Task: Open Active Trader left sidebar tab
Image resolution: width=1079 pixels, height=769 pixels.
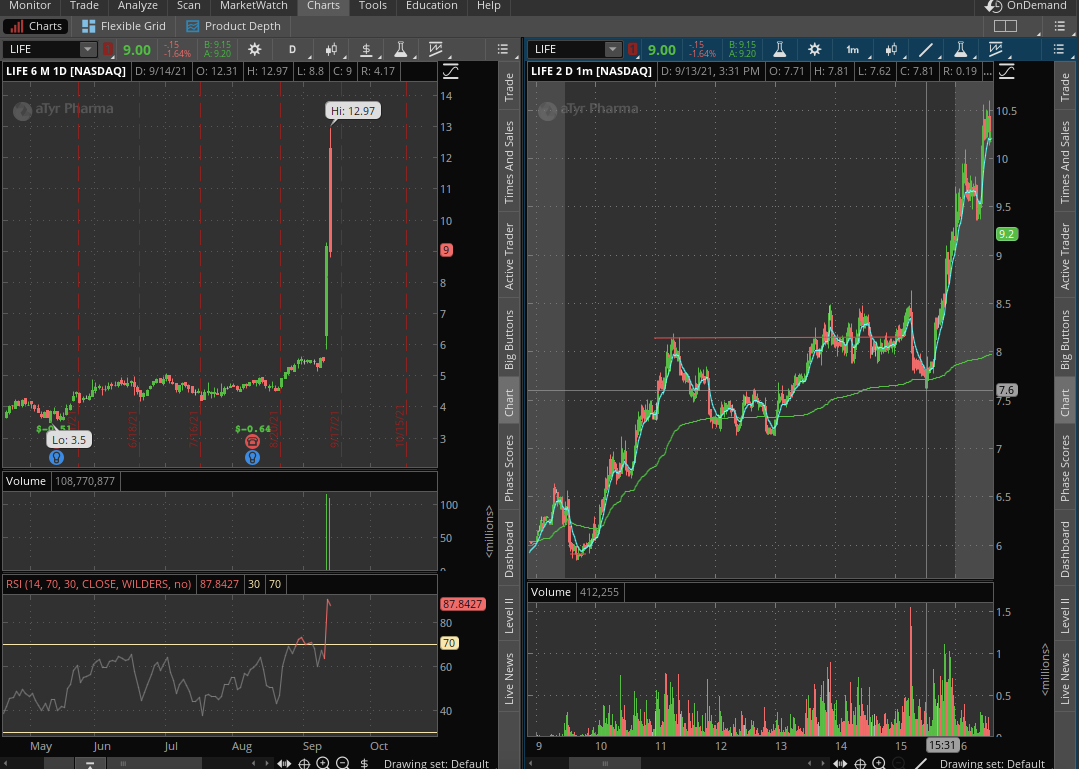Action: pos(509,256)
